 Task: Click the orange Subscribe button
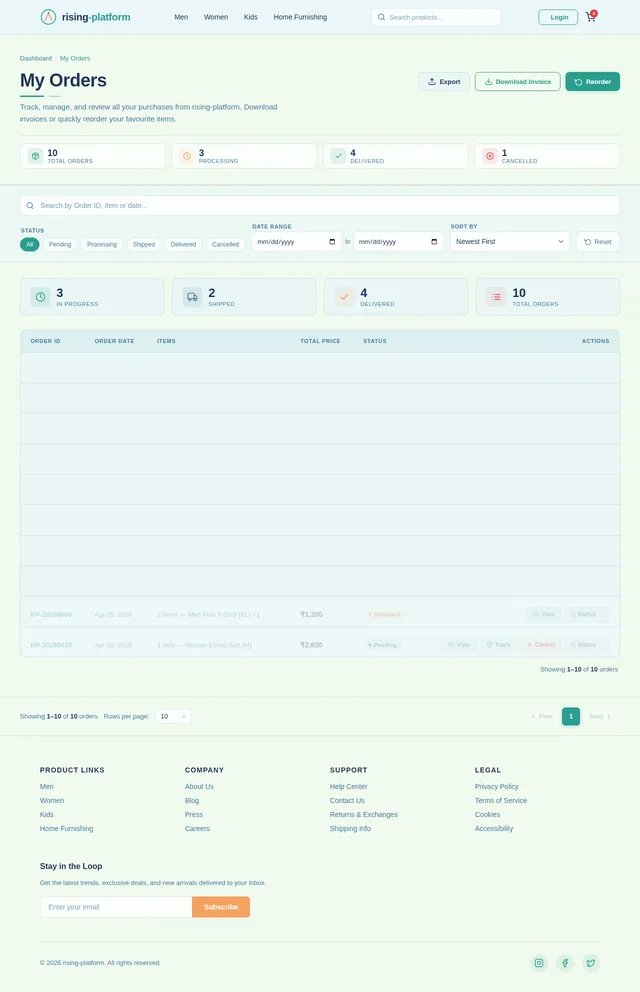[221, 907]
